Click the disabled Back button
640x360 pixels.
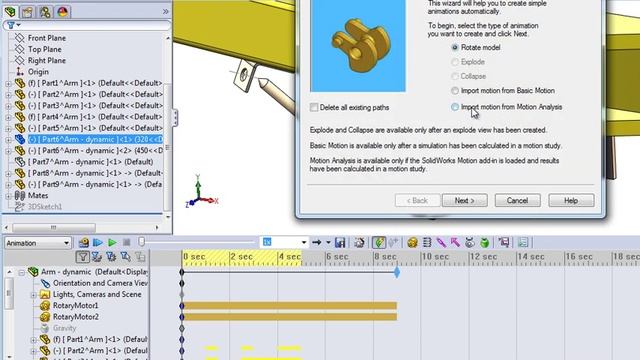pyautogui.click(x=417, y=200)
